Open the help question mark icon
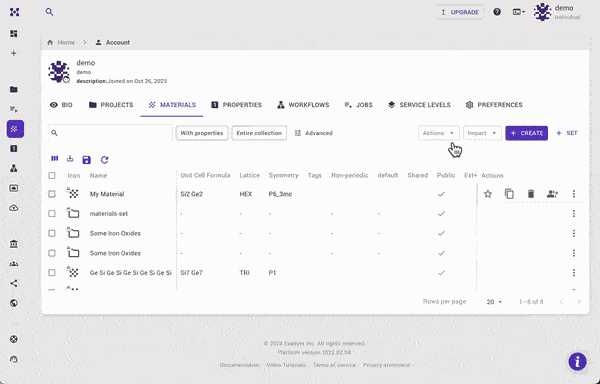The width and height of the screenshot is (600, 384). click(x=497, y=12)
